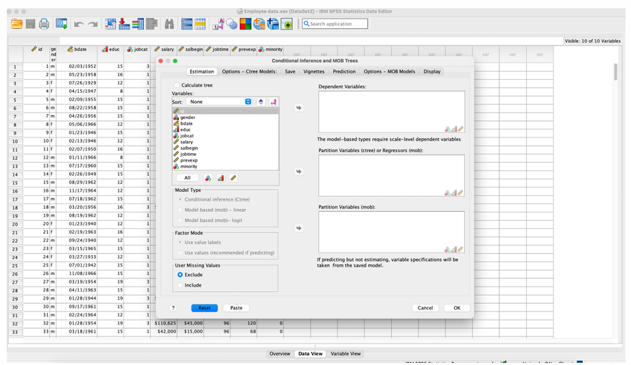Viewport: 631px width, 365px height.
Task: Filter variables by ordinal bar icon
Action: (x=221, y=178)
